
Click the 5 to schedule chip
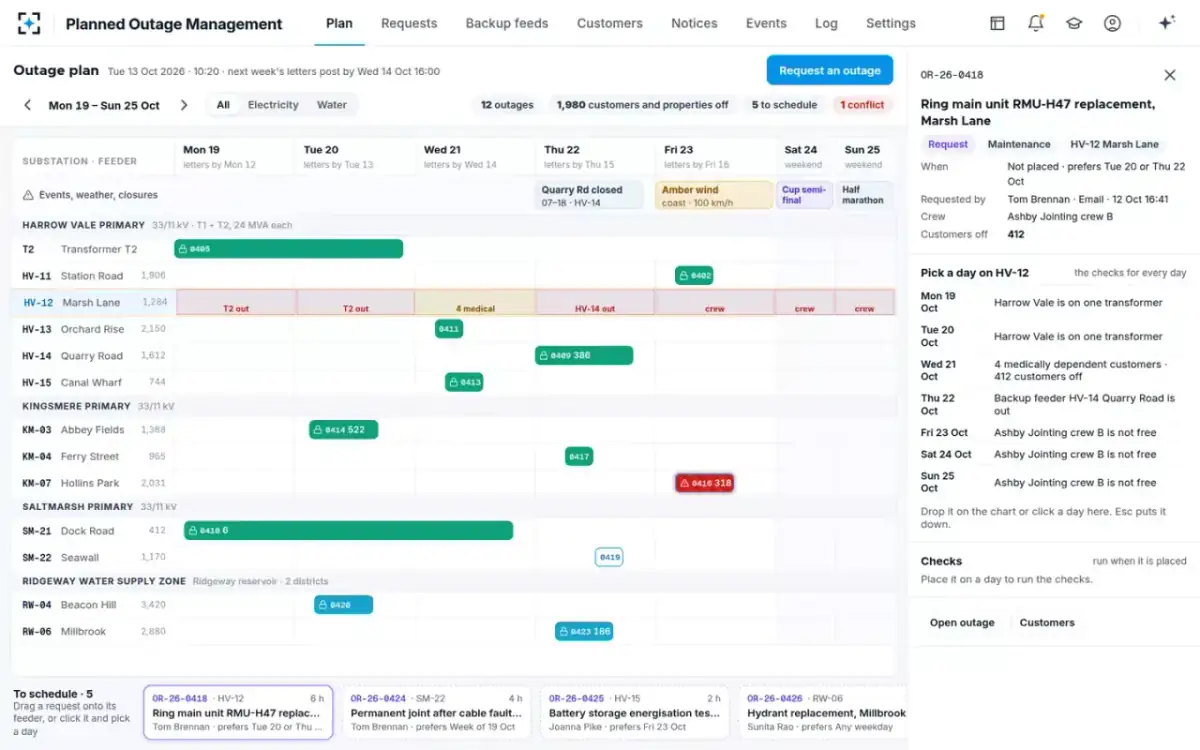(x=785, y=105)
